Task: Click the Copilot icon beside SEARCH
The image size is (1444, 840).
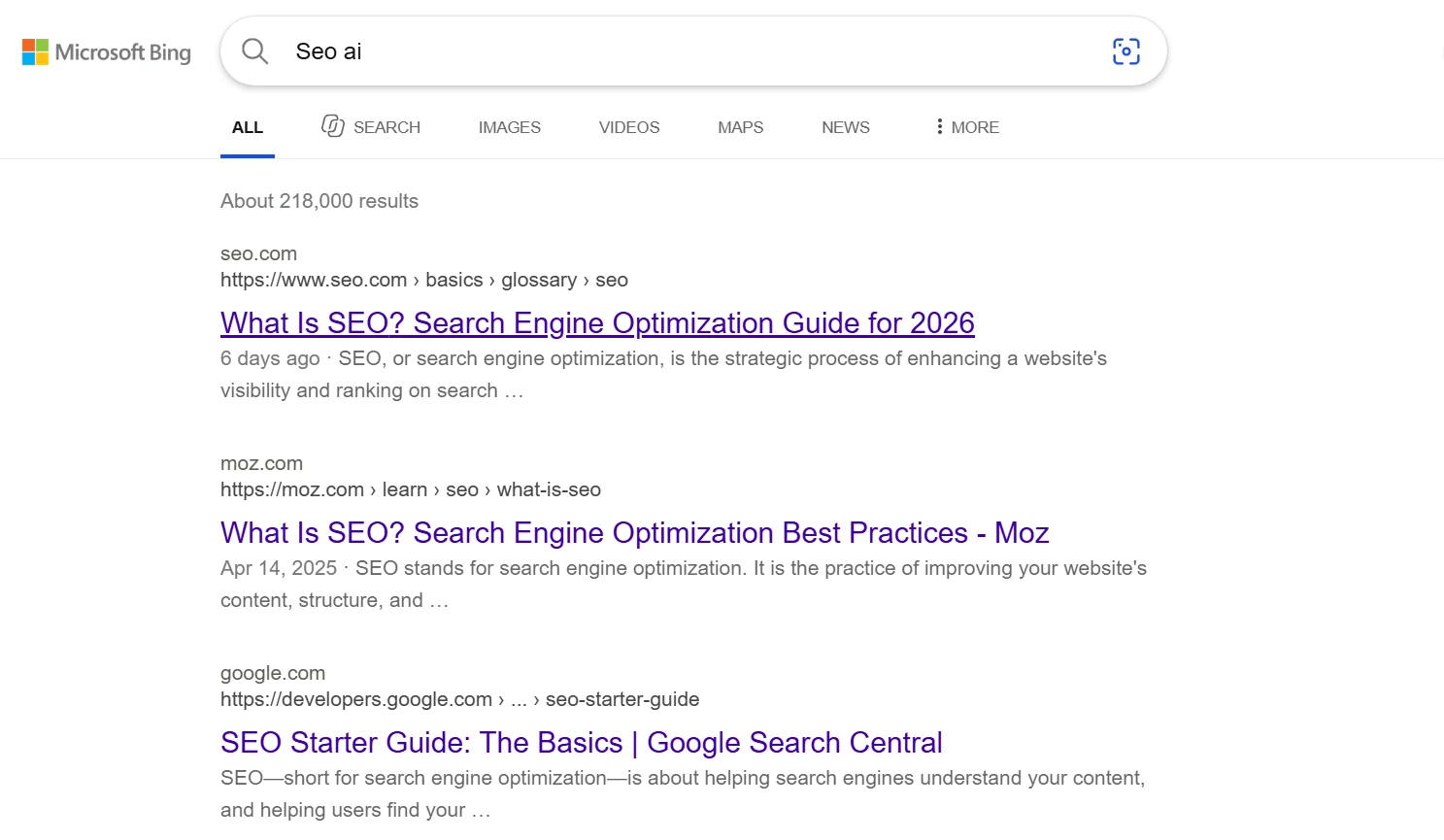Action: 333,126
